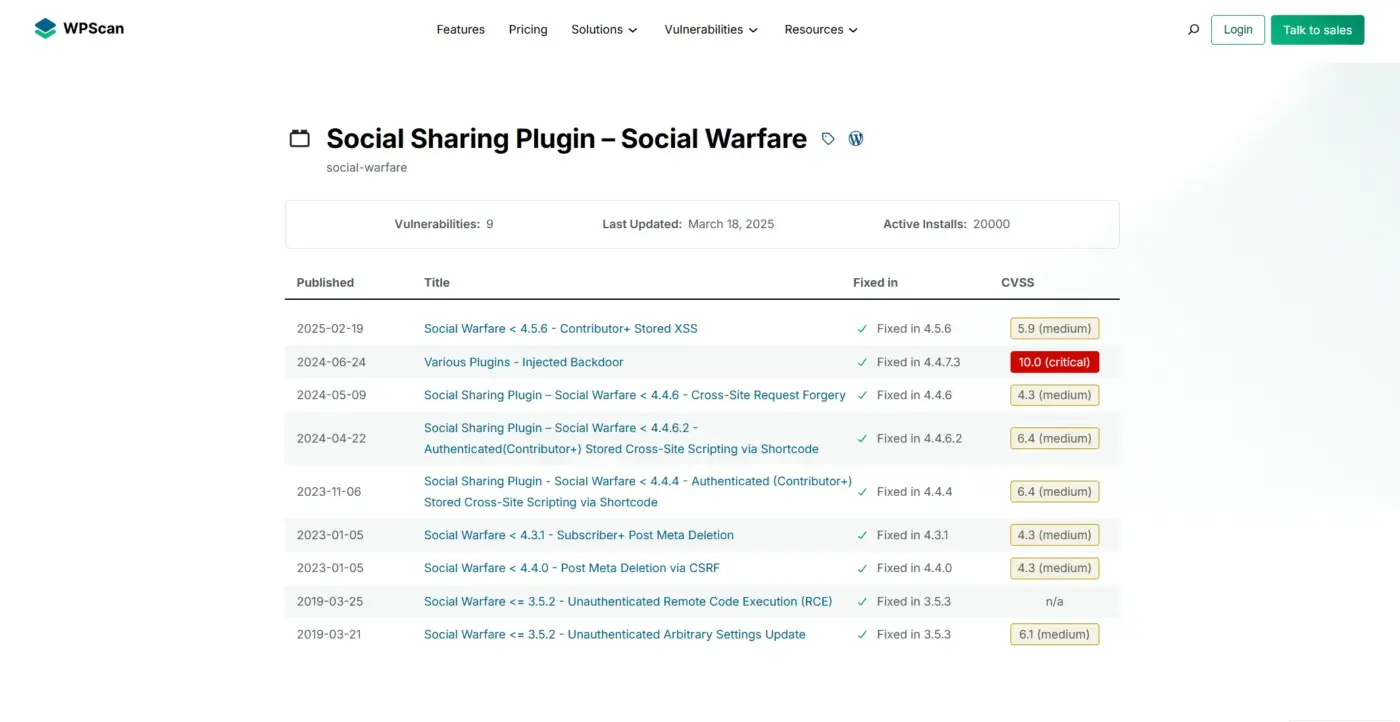Click the checkmark beside Fixed in 4.4.6.2

pos(862,439)
